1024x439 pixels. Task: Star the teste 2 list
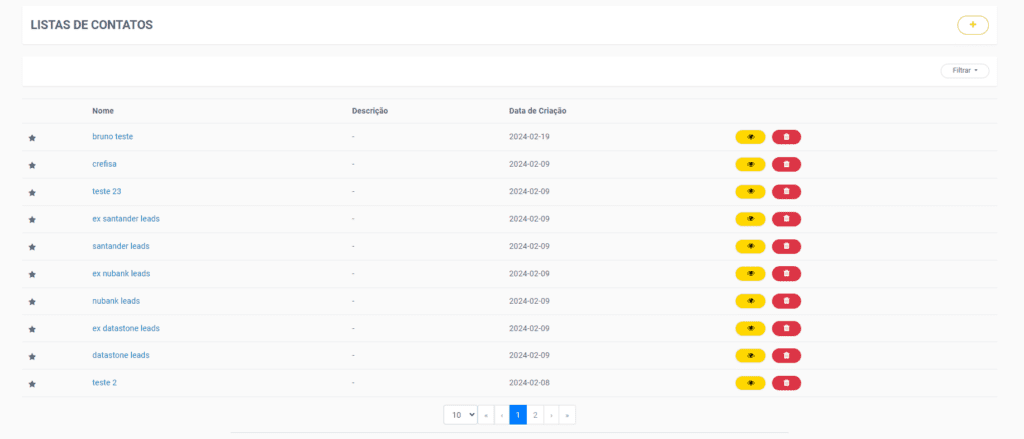(32, 384)
